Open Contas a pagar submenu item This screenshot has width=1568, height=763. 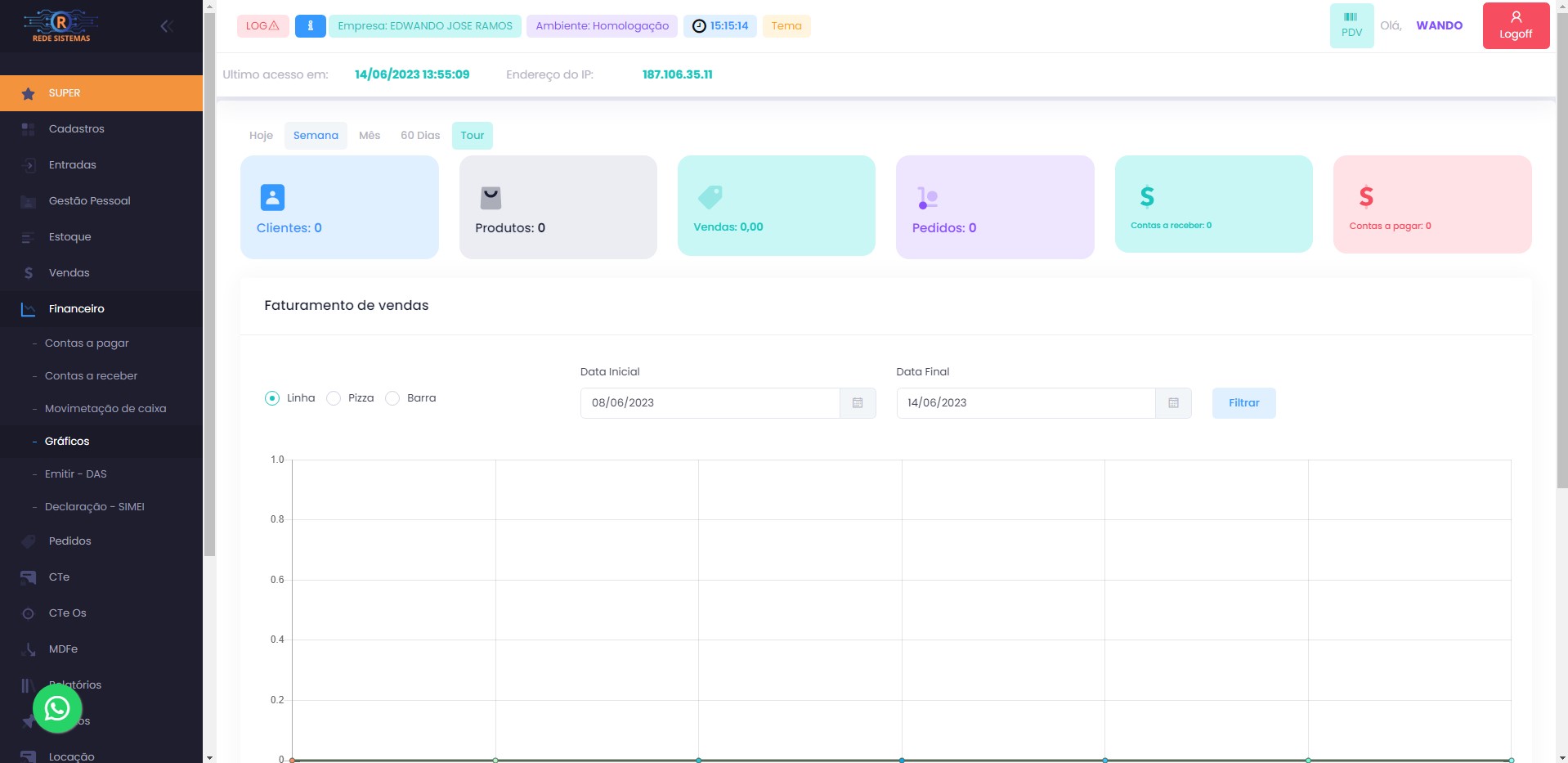pyautogui.click(x=87, y=343)
